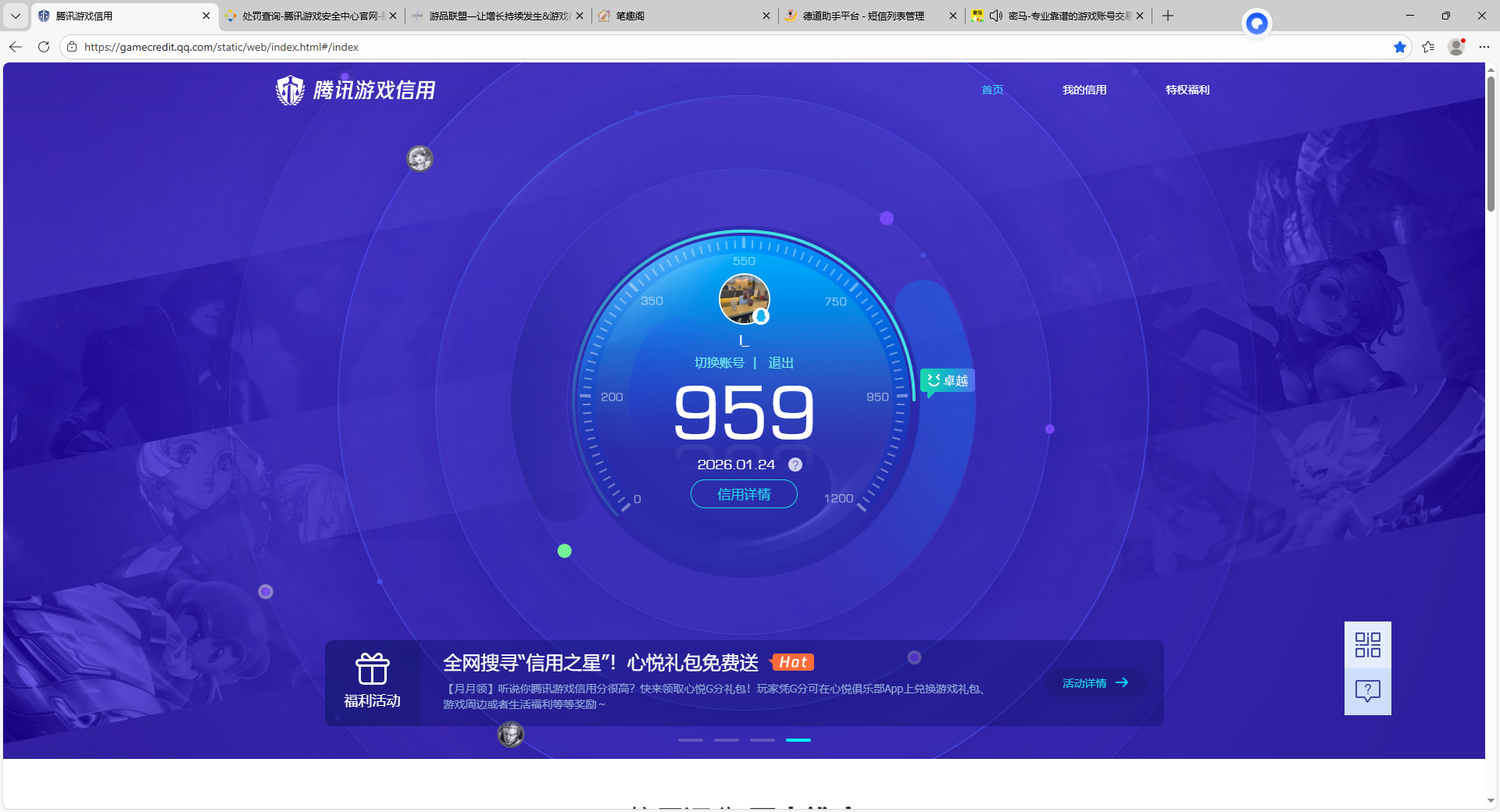Open 特权福利 navigation item

point(1187,90)
